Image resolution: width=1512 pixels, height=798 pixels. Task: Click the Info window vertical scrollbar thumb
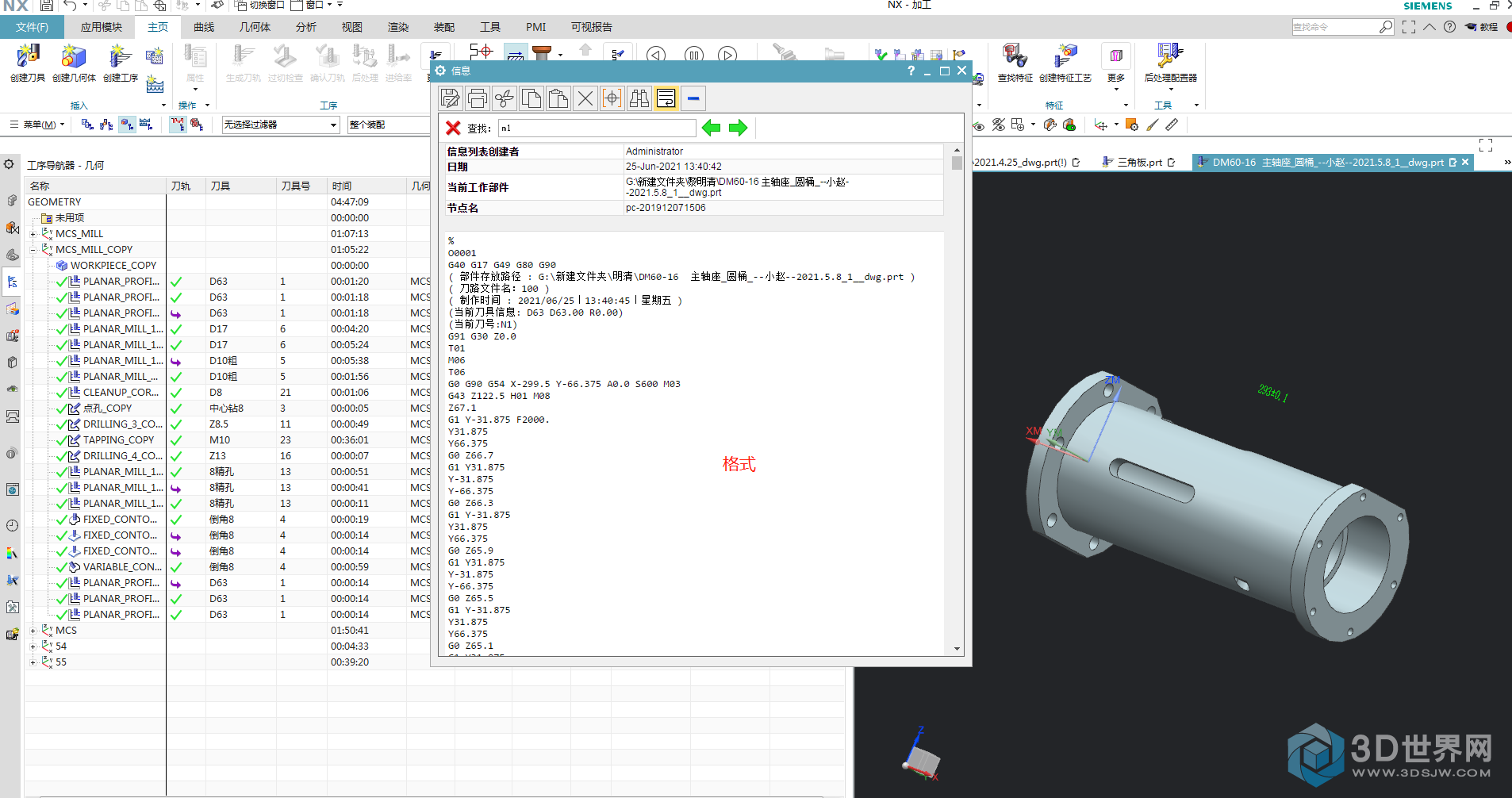pos(957,163)
